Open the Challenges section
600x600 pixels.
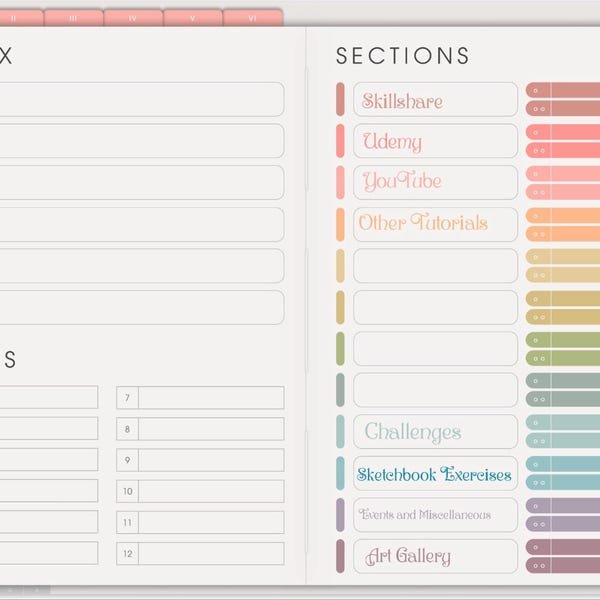(435, 432)
